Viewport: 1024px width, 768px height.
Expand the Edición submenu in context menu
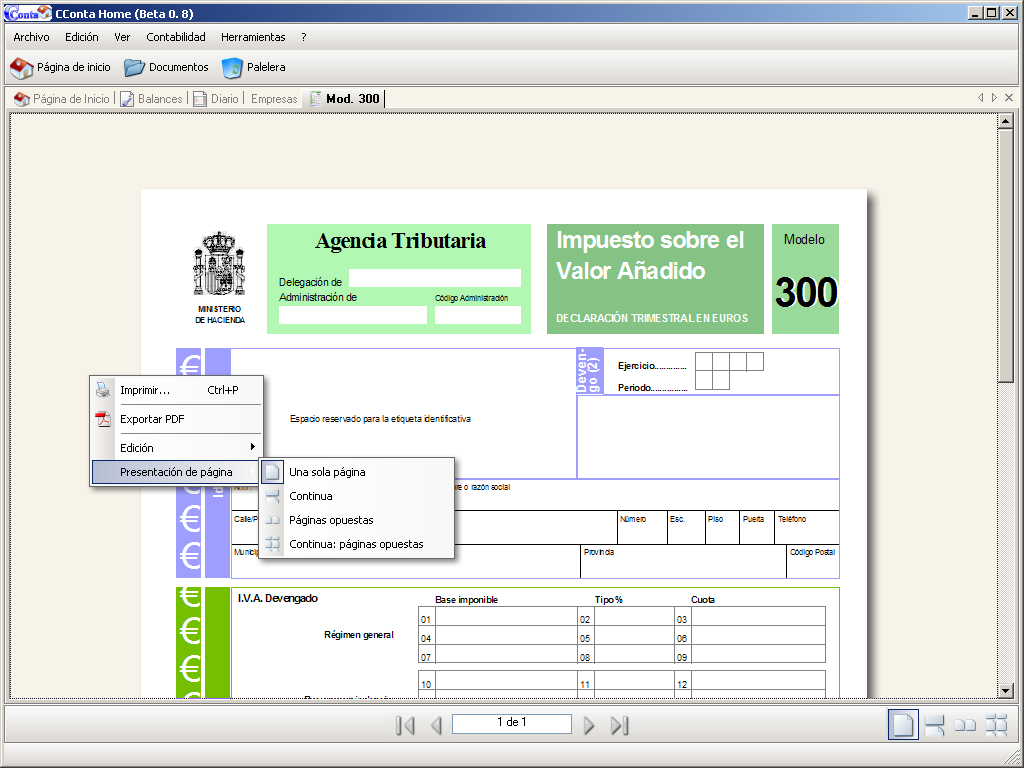pos(176,447)
